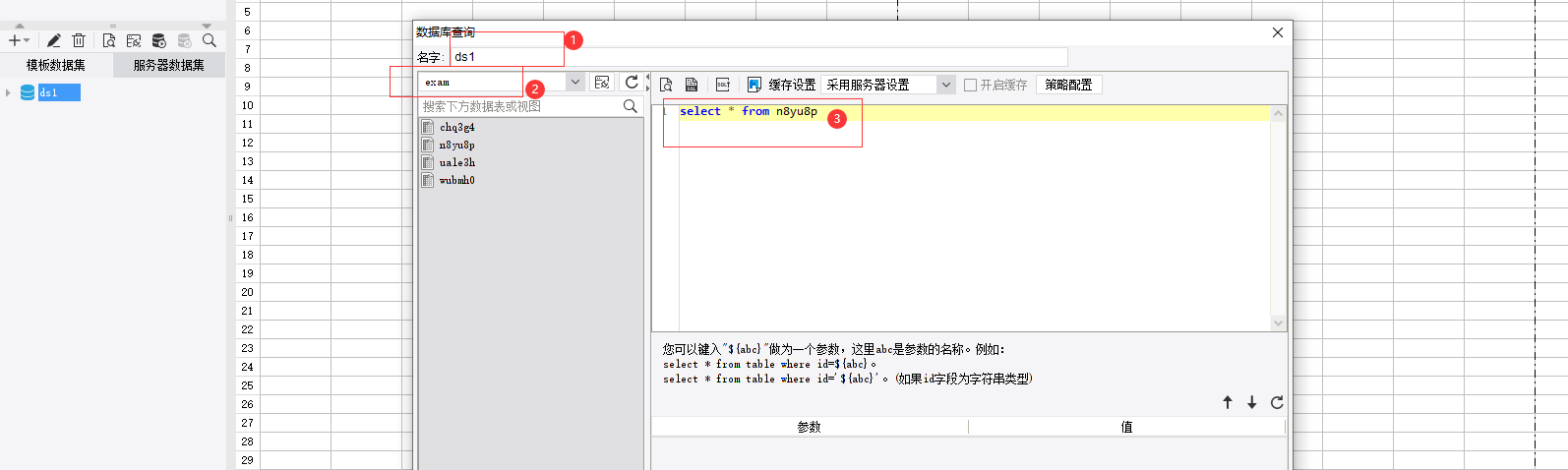Viewport: 1568px width, 470px height.
Task: Collapse panel using the up triangle handle
Action: 20,26
